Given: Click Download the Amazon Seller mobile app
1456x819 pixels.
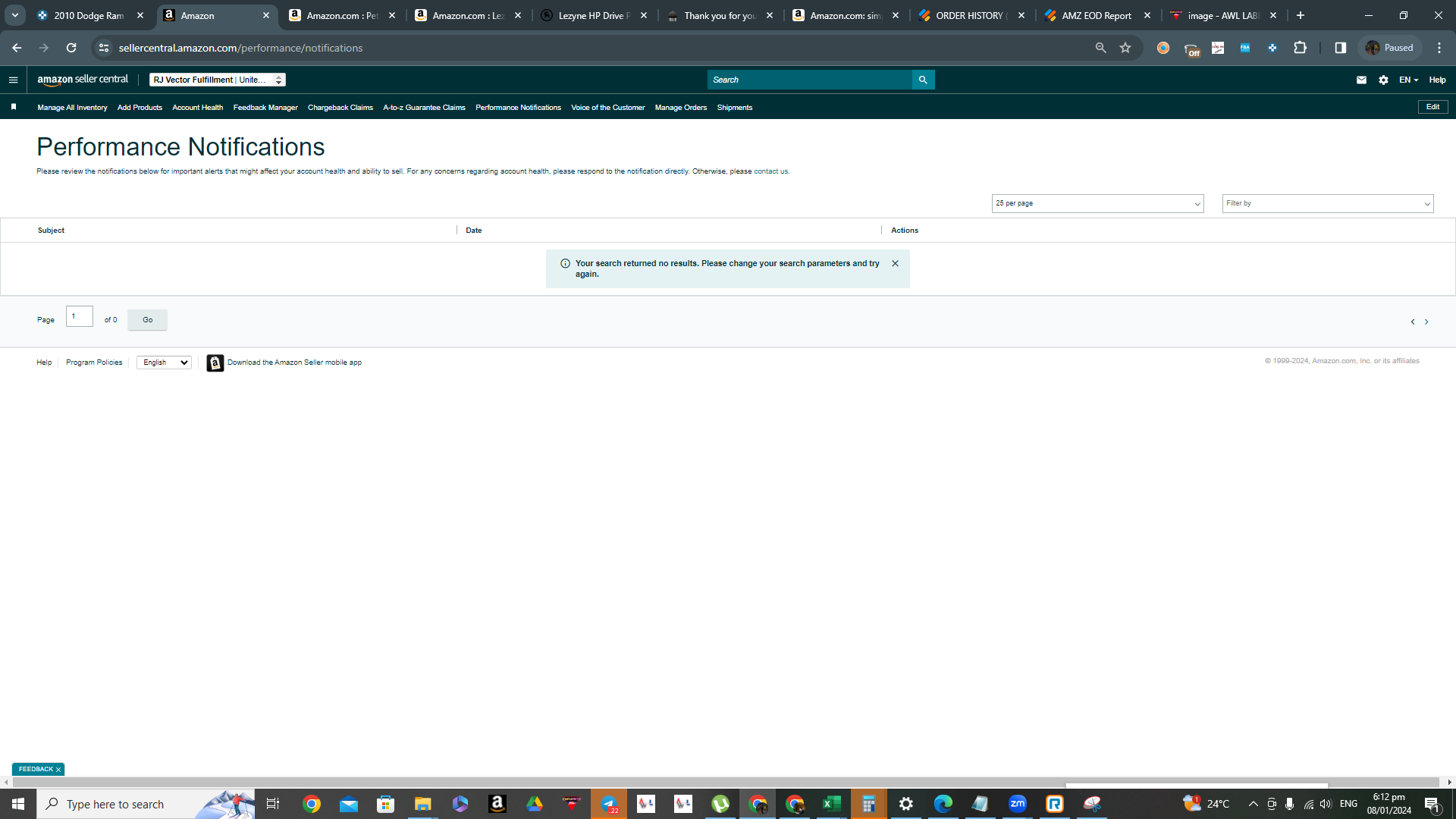Looking at the screenshot, I should (294, 362).
